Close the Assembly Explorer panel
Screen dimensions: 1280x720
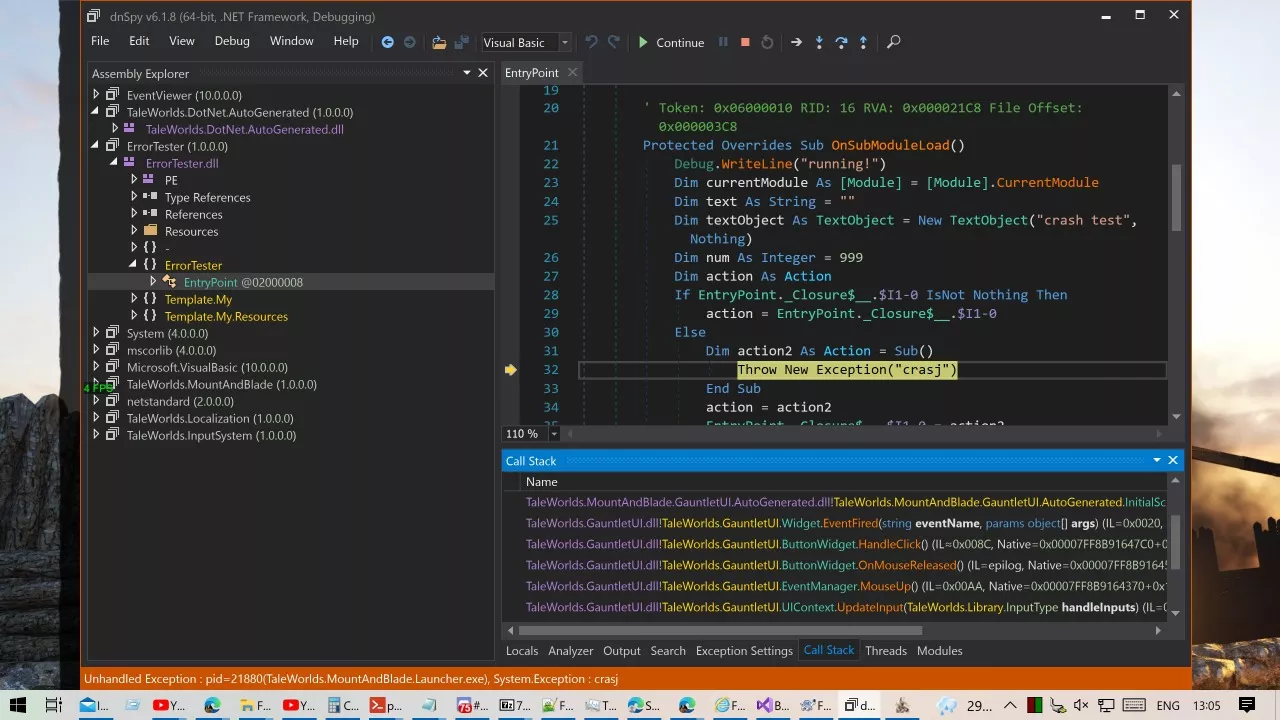(483, 73)
